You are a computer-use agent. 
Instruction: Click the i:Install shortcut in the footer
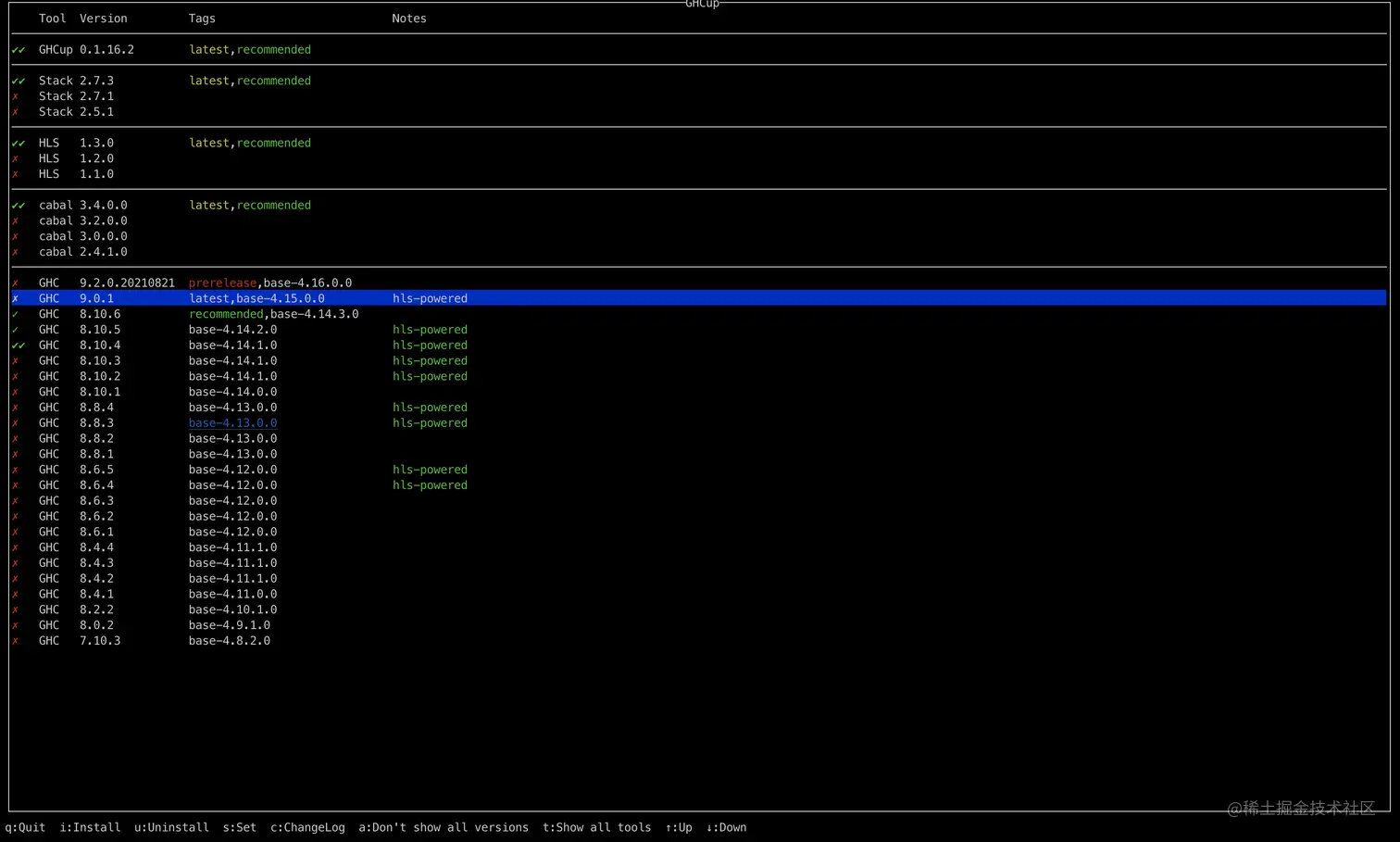[90, 828]
